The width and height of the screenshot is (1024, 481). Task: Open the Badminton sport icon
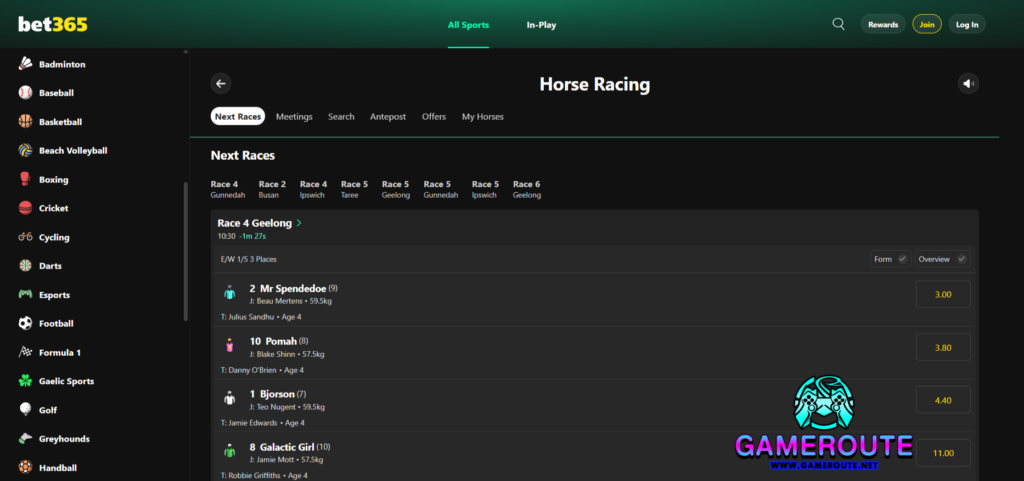pos(25,64)
